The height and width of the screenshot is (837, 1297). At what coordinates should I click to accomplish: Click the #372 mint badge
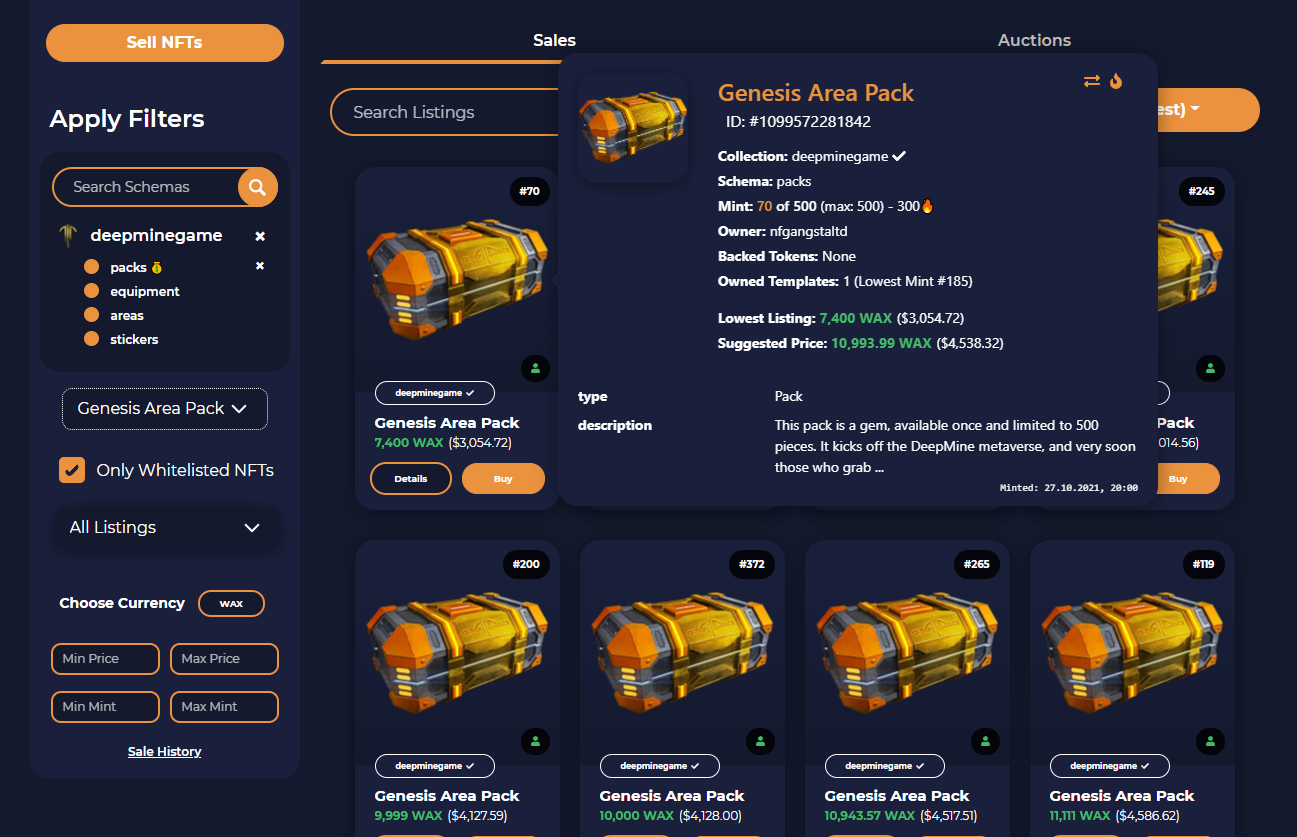(752, 564)
